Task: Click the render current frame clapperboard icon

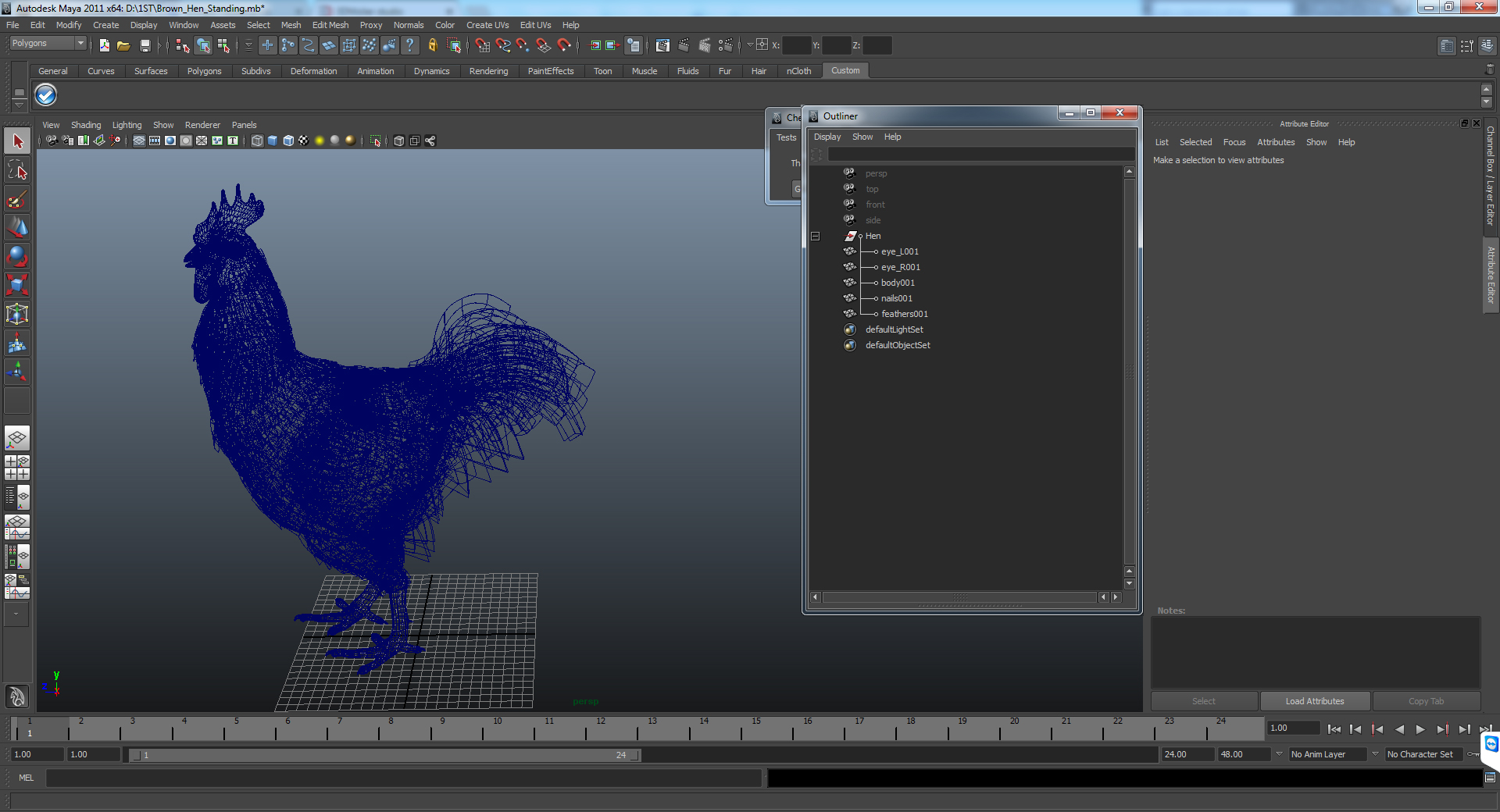Action: [684, 45]
